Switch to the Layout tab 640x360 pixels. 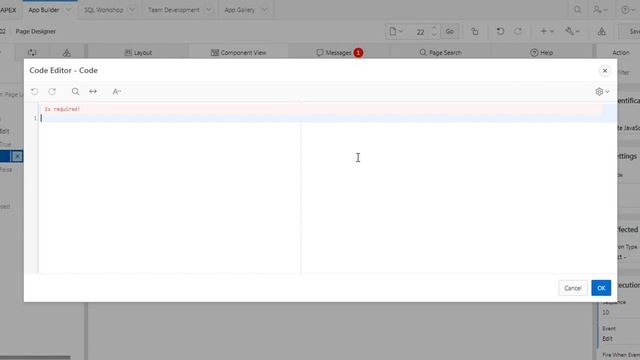(x=138, y=53)
